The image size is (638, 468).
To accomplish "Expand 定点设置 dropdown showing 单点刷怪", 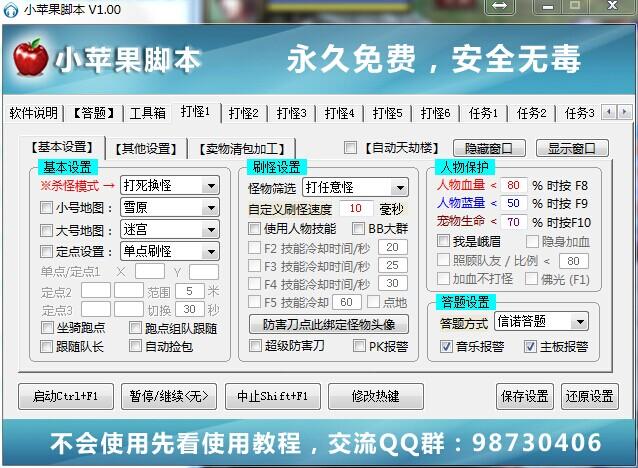I will click(x=170, y=251).
